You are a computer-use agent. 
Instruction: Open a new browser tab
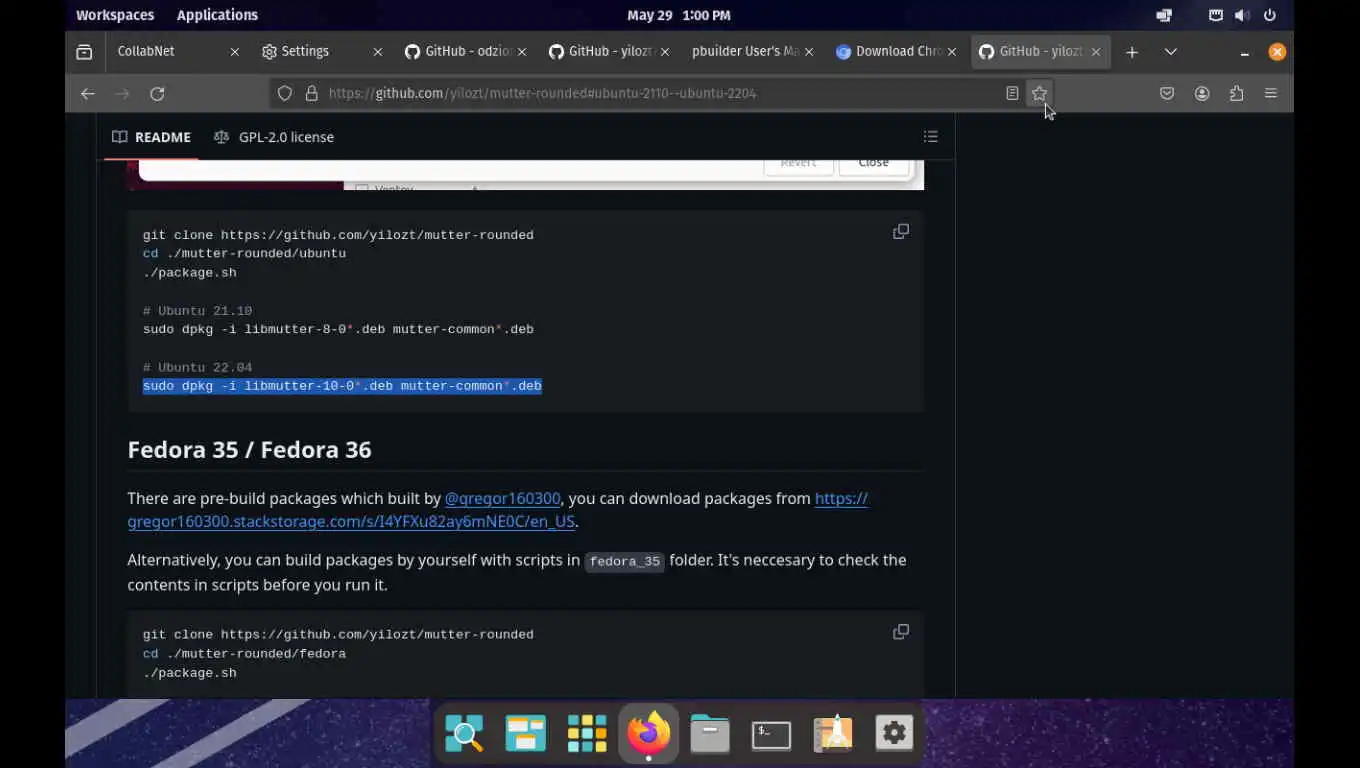click(x=1131, y=52)
